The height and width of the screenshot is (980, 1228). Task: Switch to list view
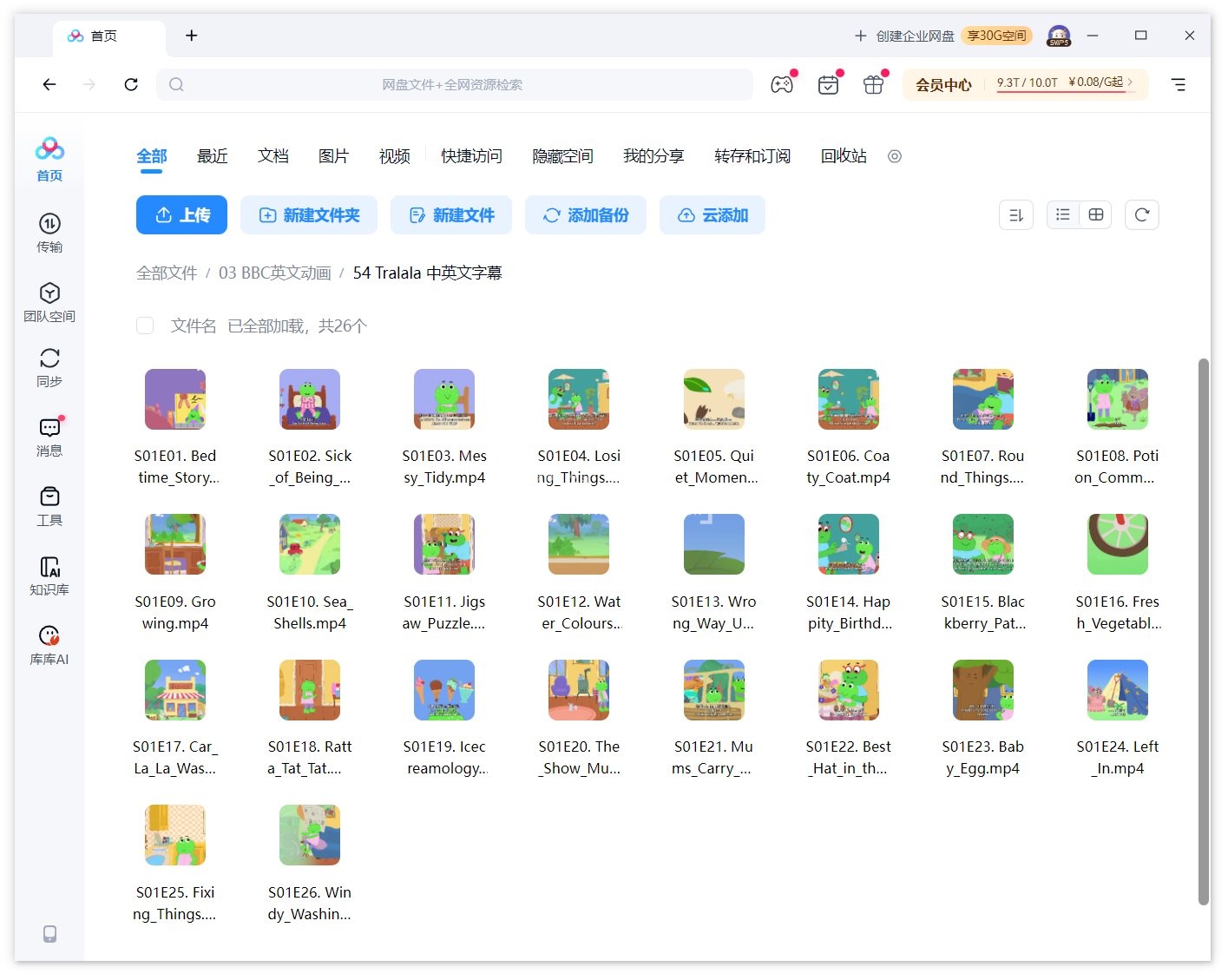[1063, 214]
